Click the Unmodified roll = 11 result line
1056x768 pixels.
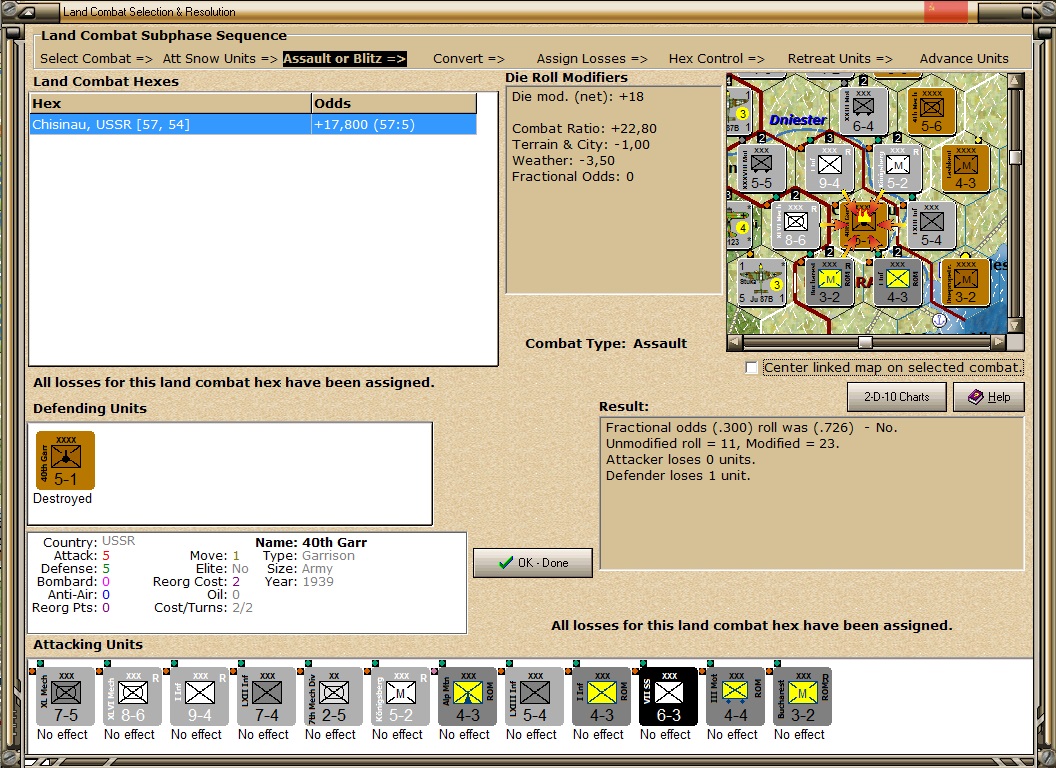coord(723,443)
